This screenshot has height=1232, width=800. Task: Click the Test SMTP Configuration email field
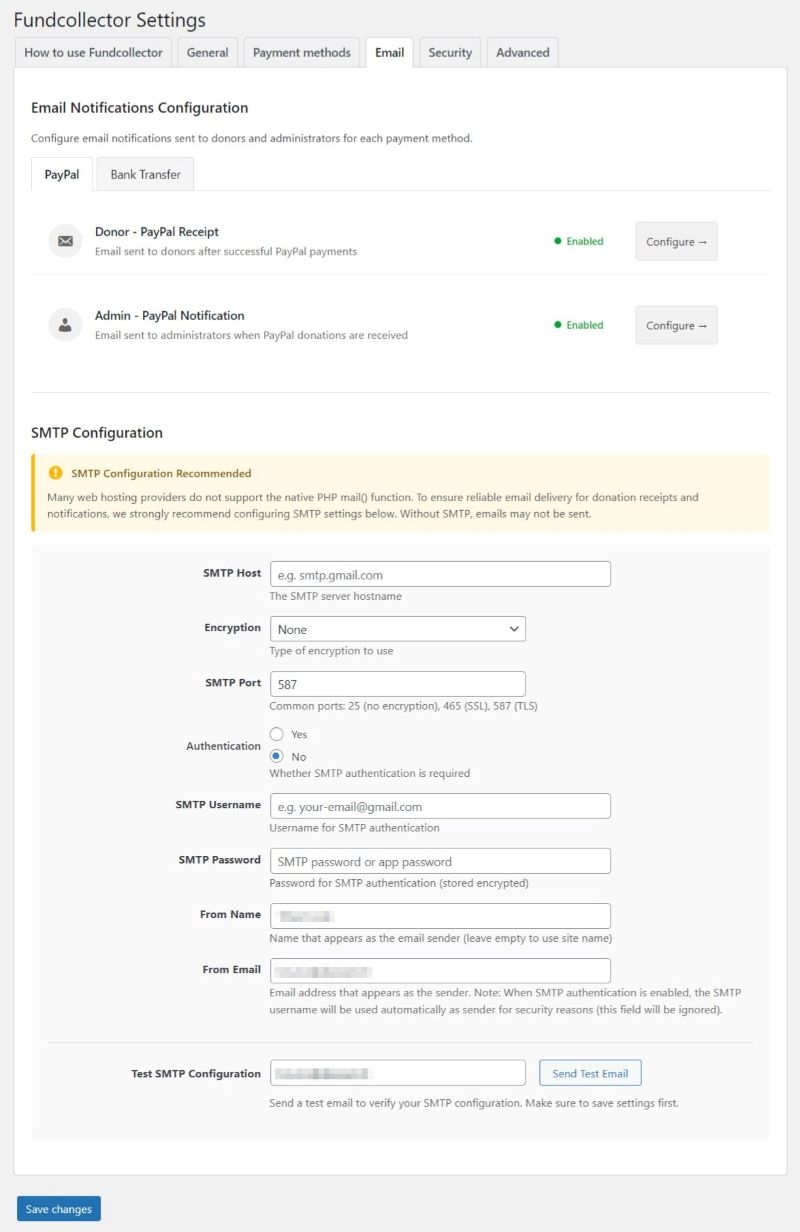[398, 1073]
